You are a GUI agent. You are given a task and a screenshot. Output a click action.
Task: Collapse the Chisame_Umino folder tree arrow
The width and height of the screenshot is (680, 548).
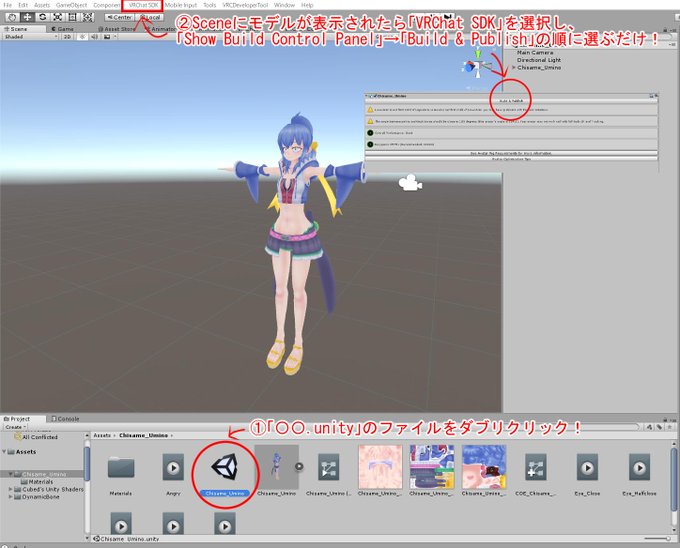tap(11, 474)
